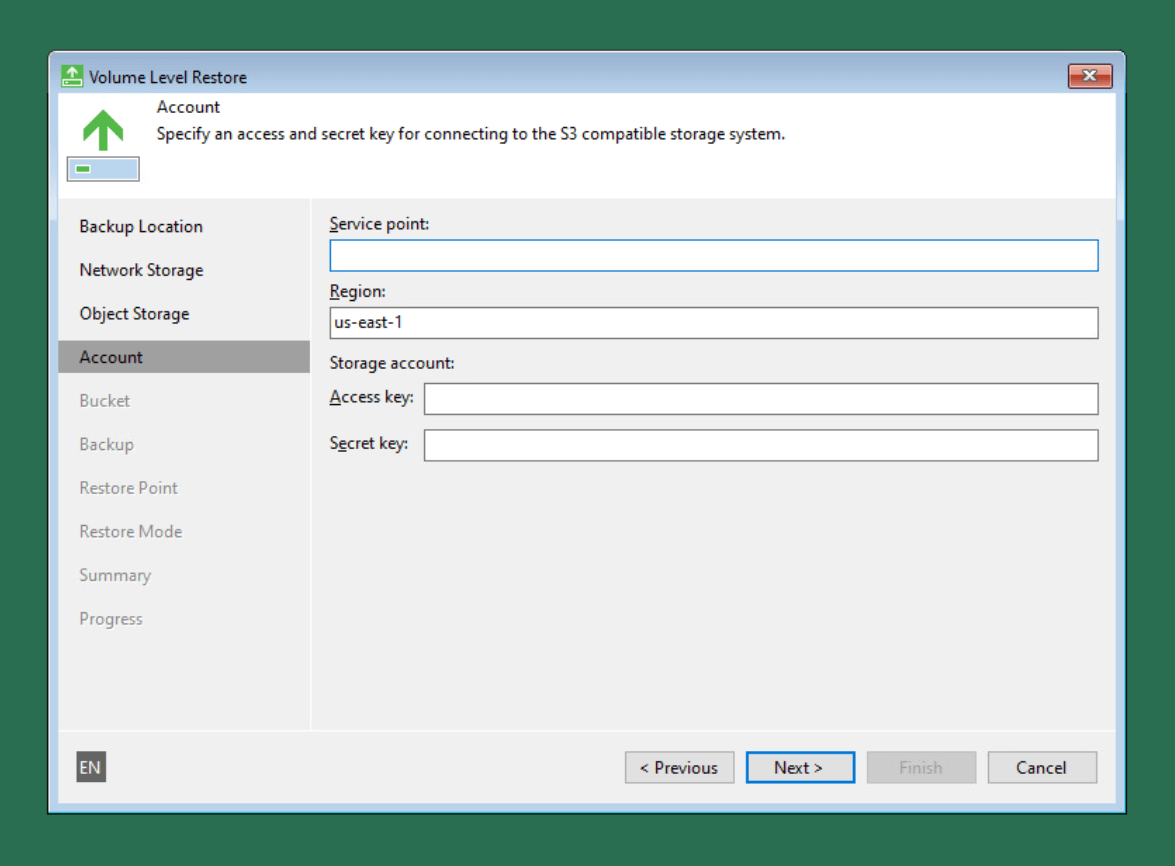
Task: Select the Account step in sidebar
Action: pyautogui.click(x=111, y=357)
